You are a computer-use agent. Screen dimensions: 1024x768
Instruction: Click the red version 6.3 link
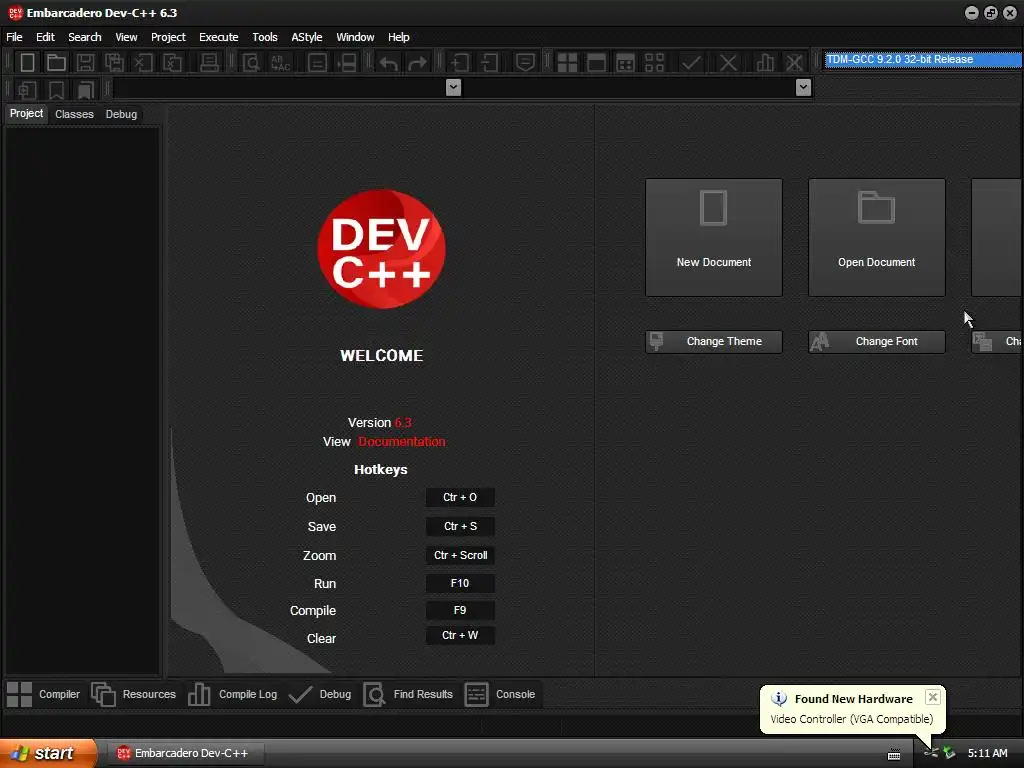click(x=403, y=423)
